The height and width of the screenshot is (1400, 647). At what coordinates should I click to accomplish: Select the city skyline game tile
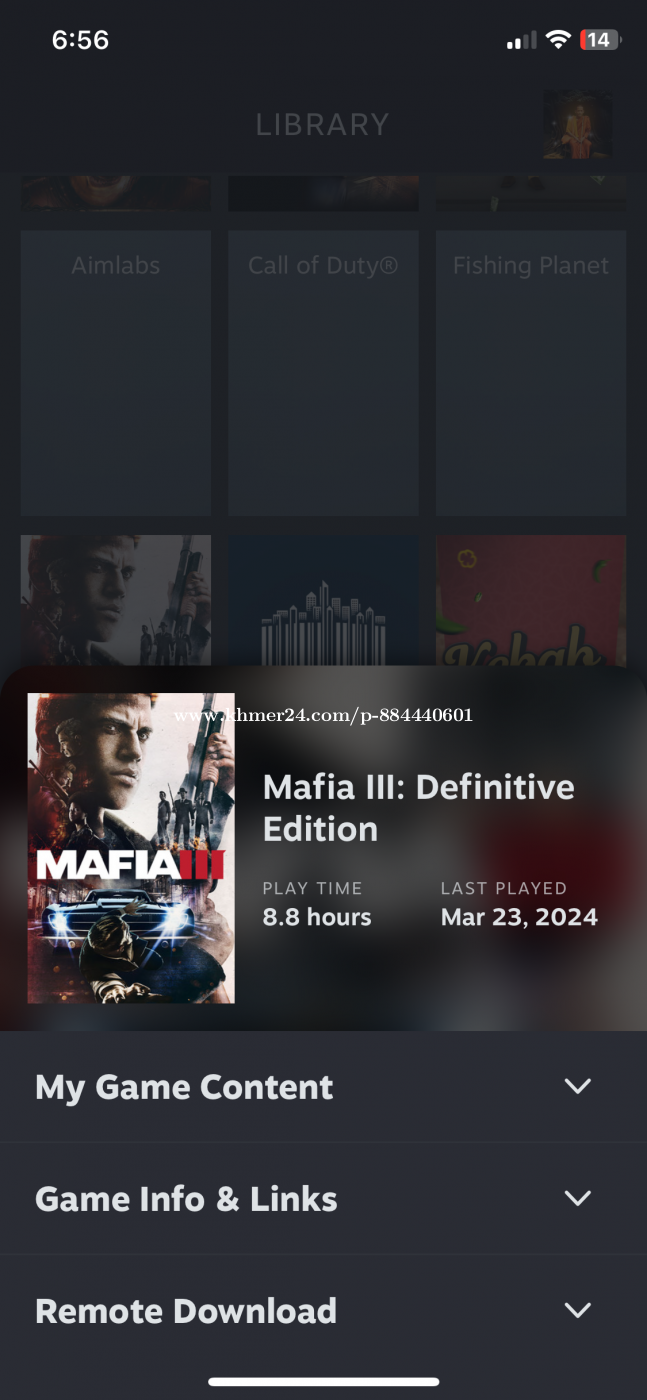coord(323,600)
